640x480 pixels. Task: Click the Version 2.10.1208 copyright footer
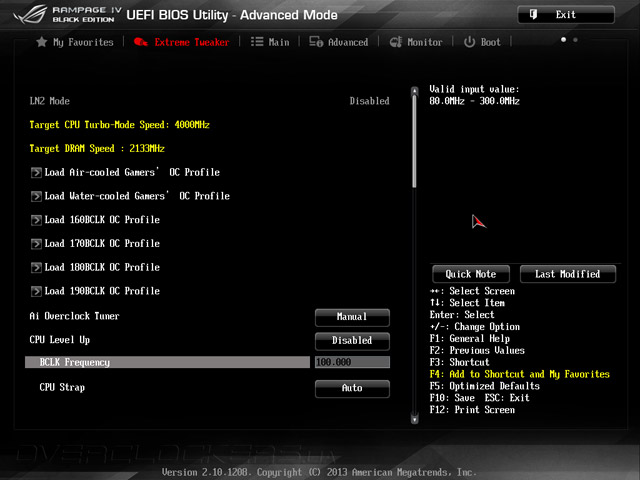(x=320, y=472)
